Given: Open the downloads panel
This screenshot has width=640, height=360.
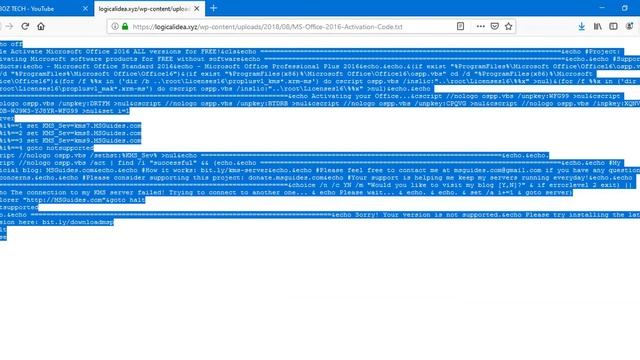Looking at the screenshot, I should 582,27.
